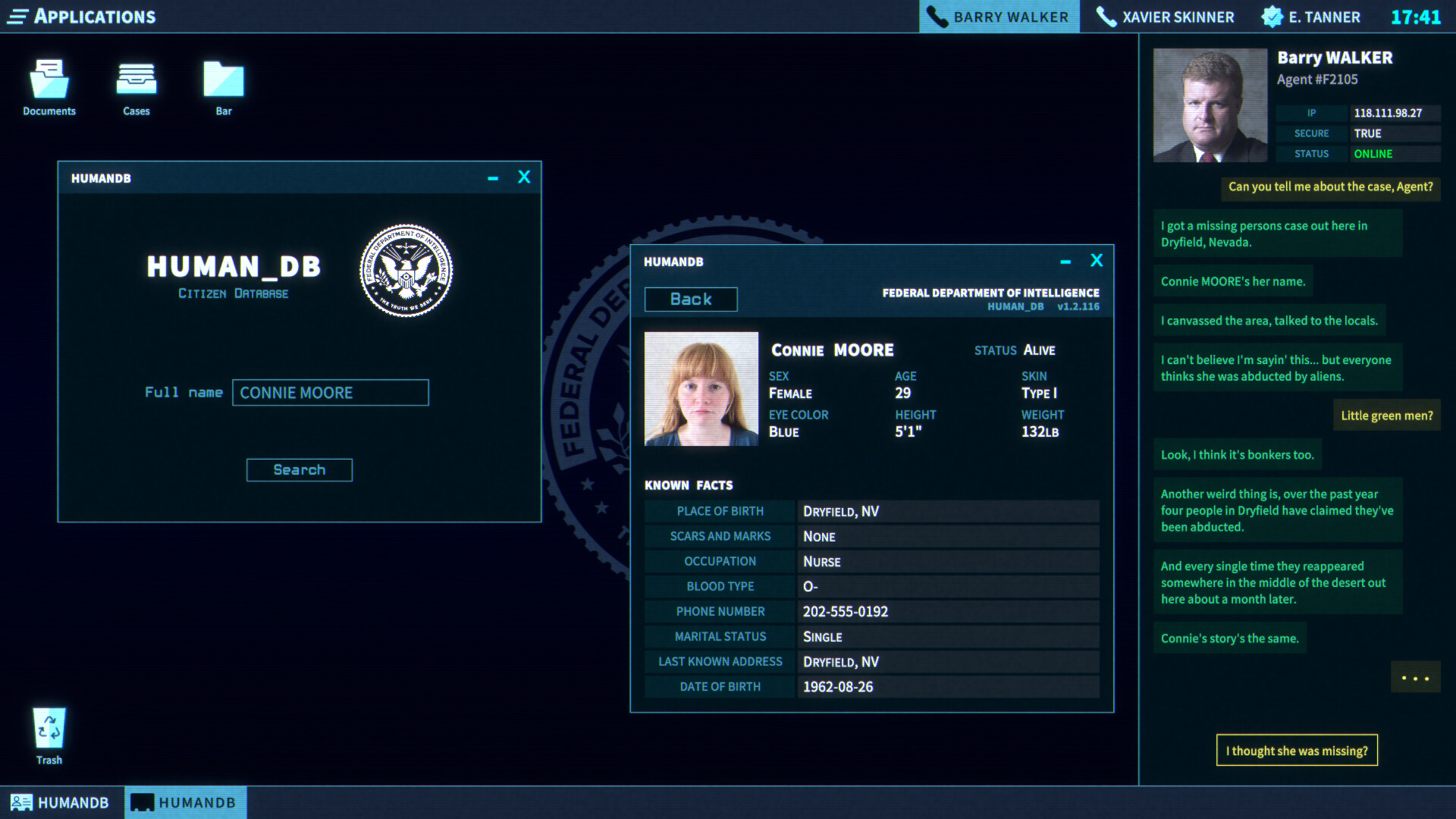
Task: Click the Full name input field
Action: pyautogui.click(x=331, y=393)
